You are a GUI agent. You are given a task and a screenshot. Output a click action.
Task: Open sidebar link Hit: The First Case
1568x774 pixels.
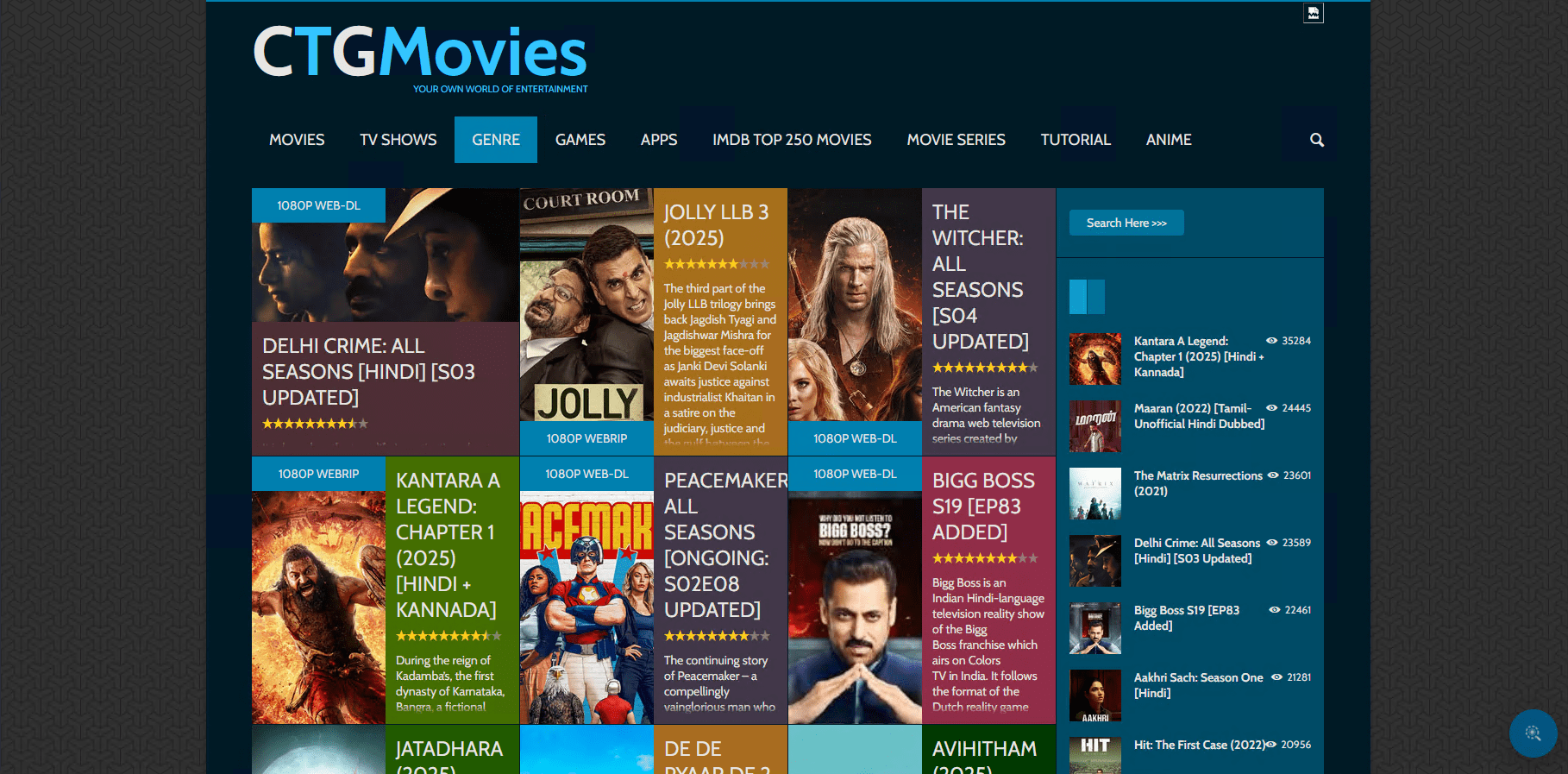pos(1200,745)
